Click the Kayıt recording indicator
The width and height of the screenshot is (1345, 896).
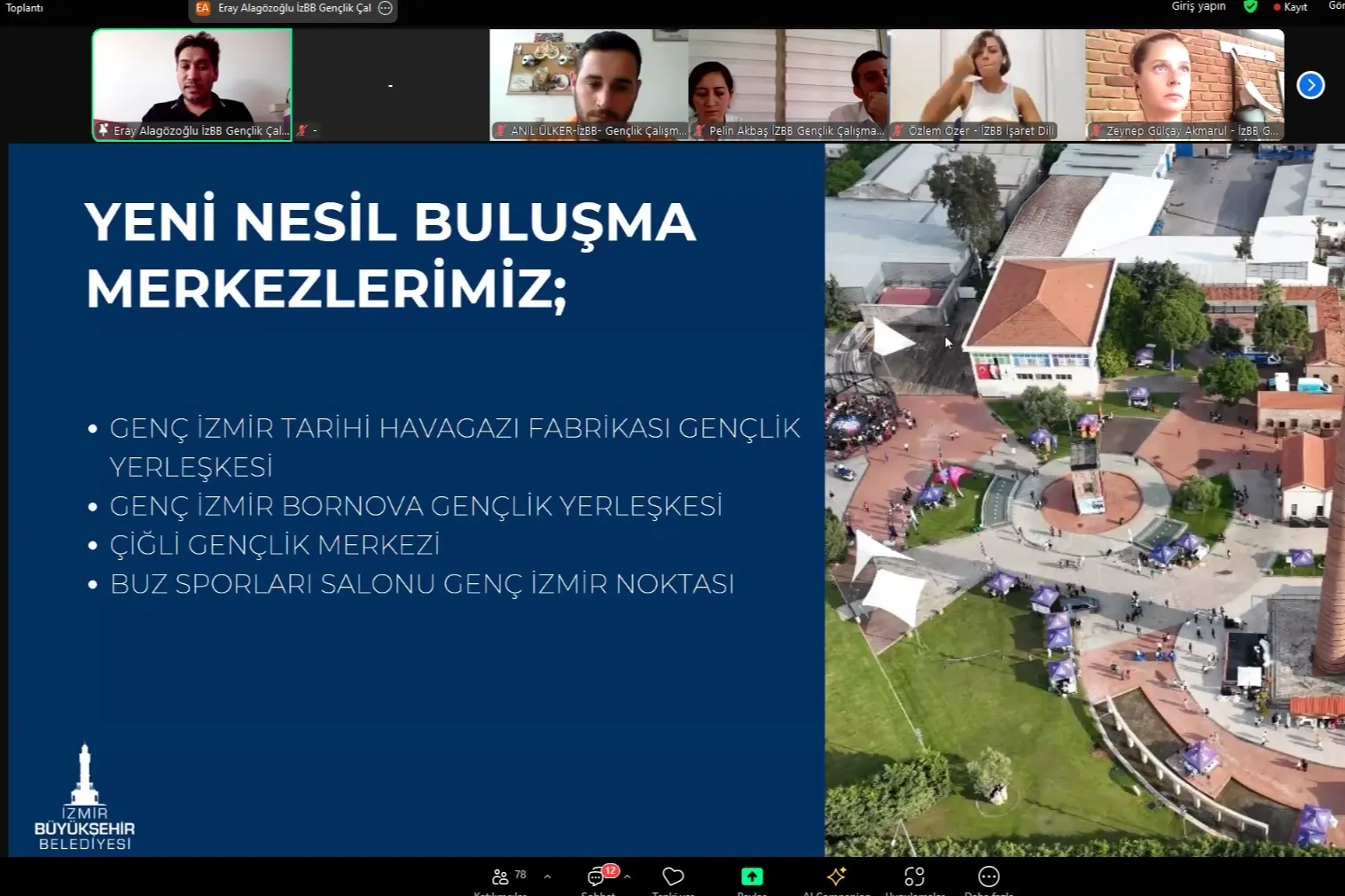1291,7
